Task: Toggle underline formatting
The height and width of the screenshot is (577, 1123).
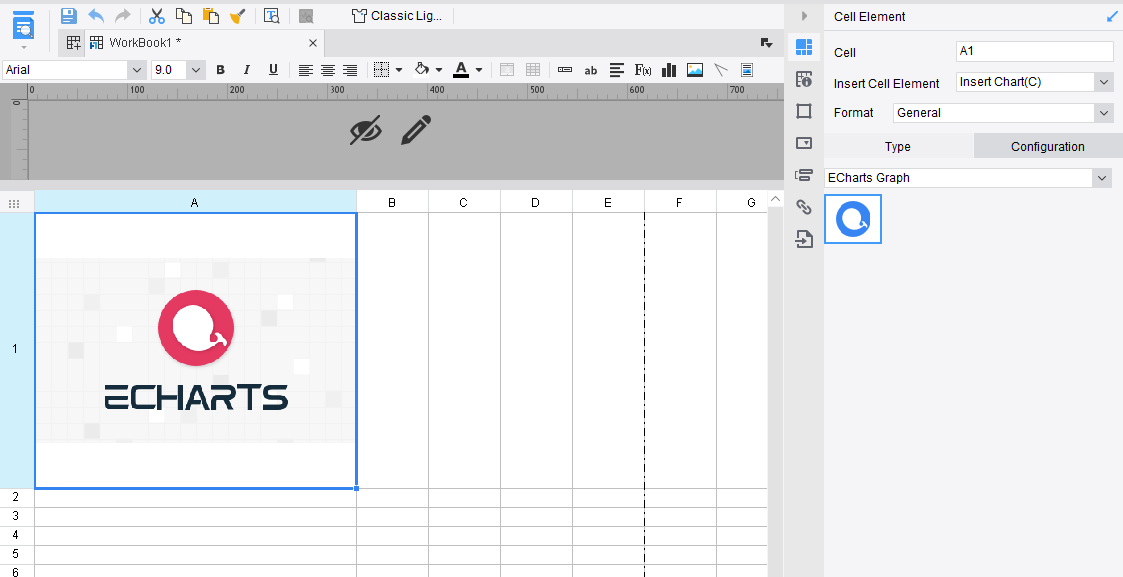Action: [x=273, y=69]
